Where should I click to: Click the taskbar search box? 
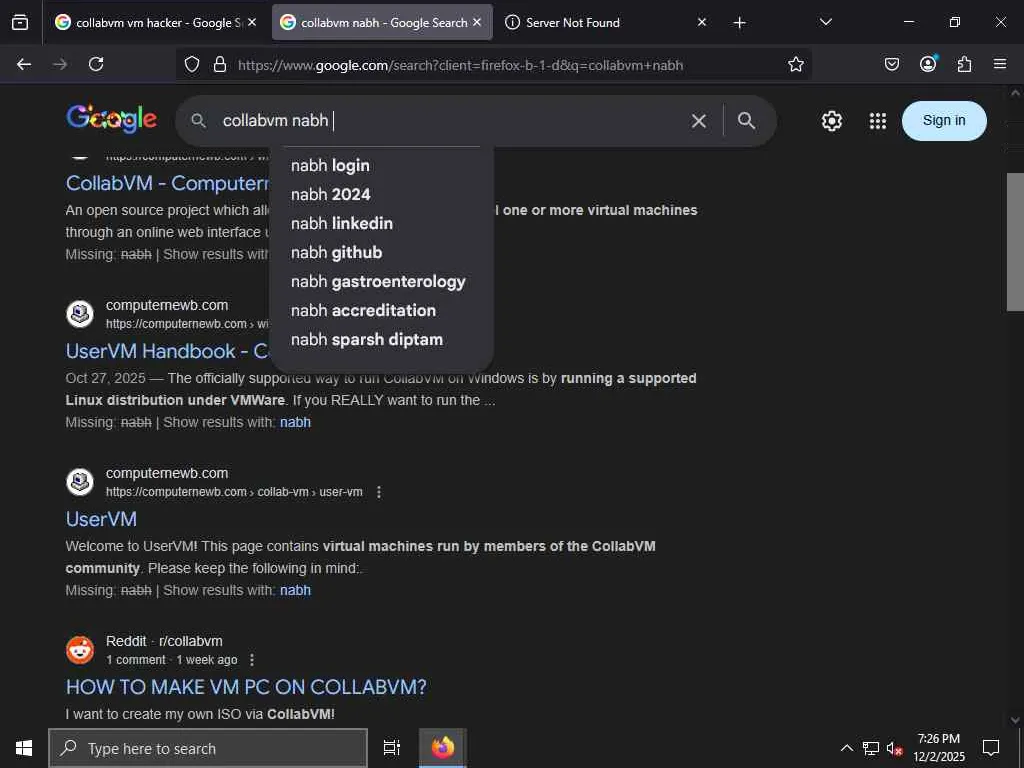click(x=208, y=748)
